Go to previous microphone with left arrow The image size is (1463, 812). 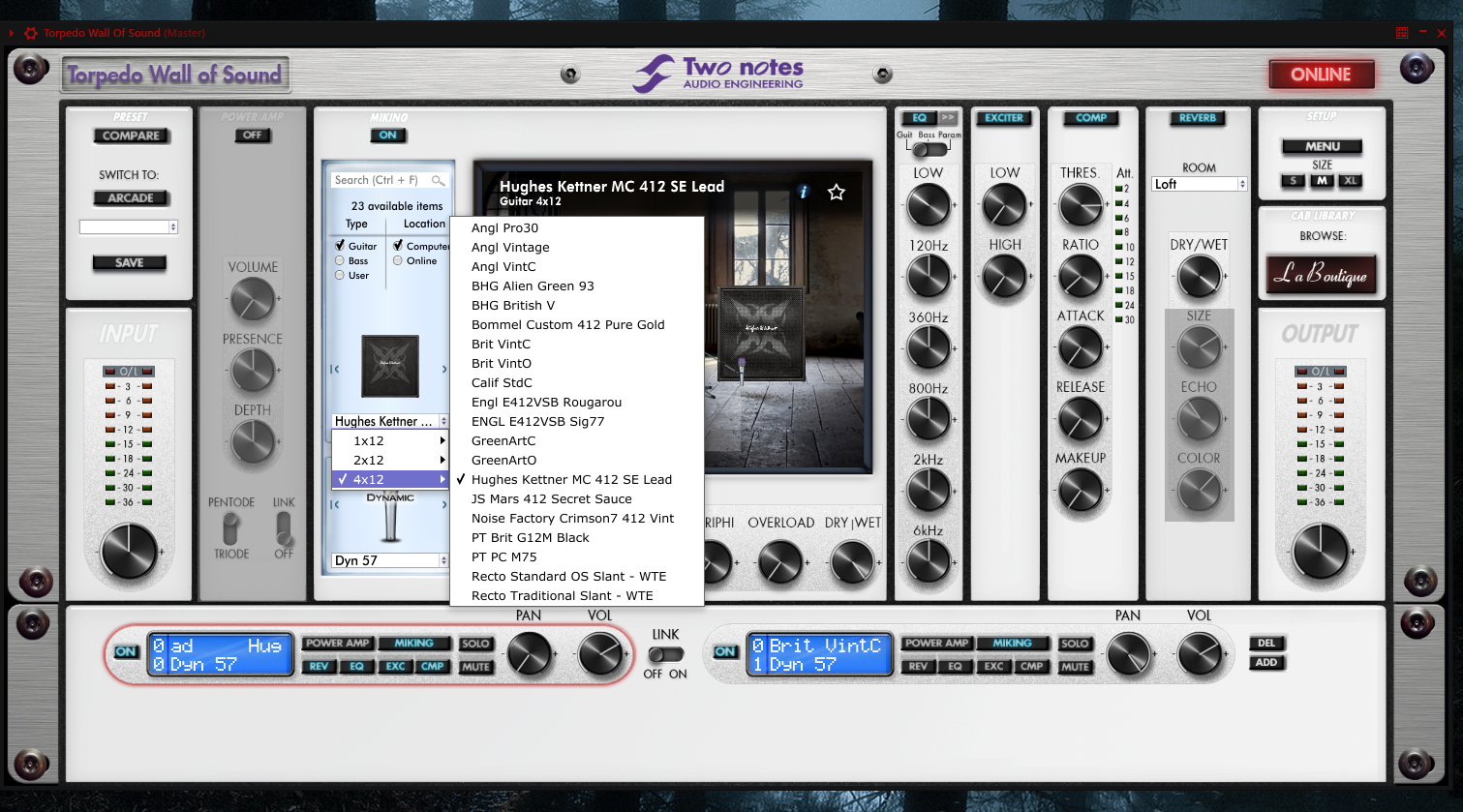(334, 504)
